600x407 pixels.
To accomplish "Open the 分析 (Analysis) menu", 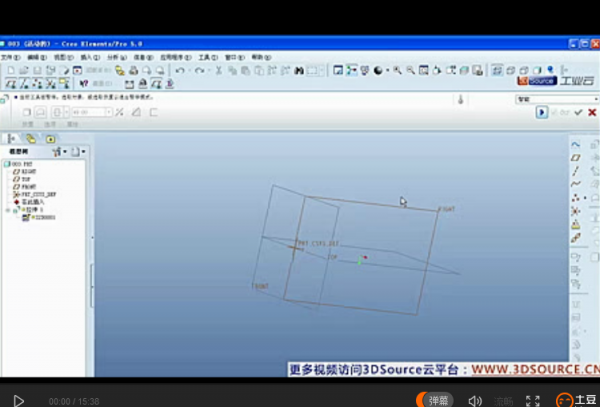I will click(x=117, y=58).
